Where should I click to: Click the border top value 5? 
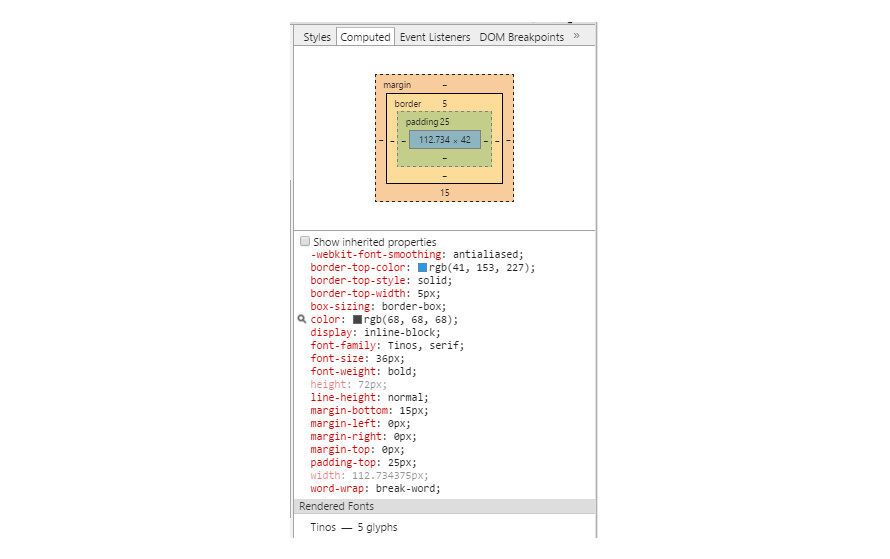pyautogui.click(x=444, y=104)
